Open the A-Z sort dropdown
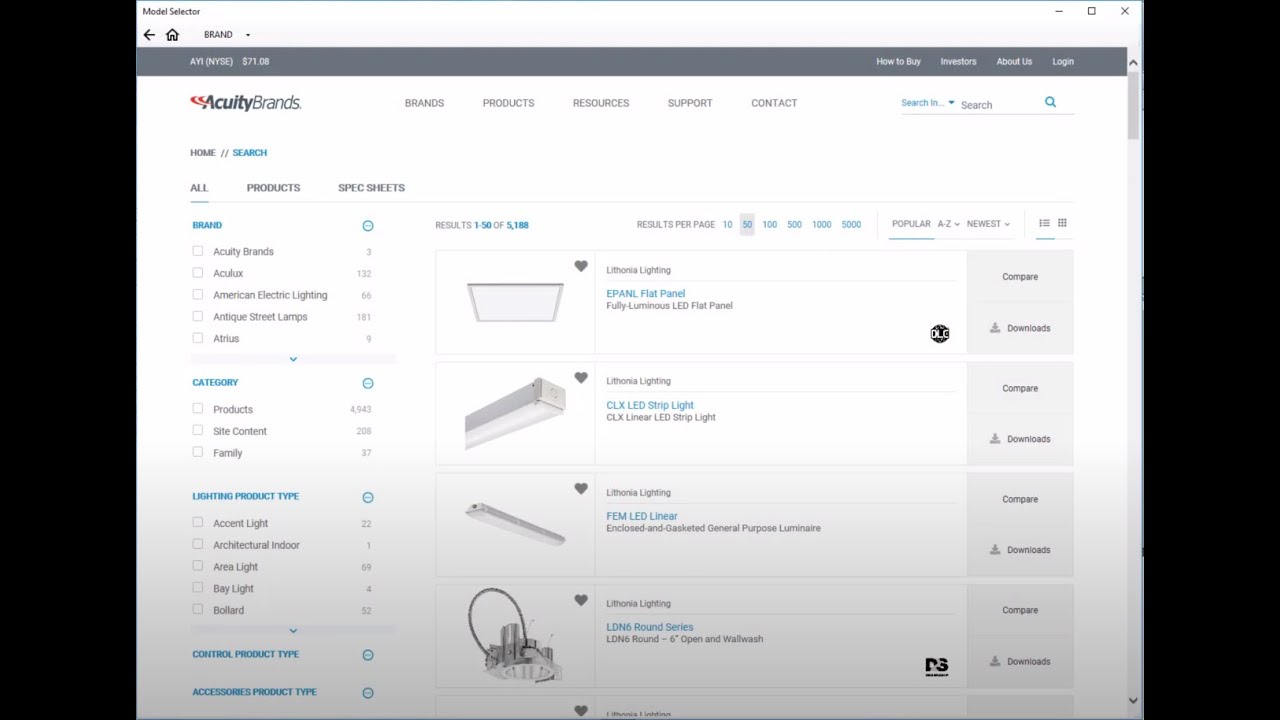 [x=948, y=224]
